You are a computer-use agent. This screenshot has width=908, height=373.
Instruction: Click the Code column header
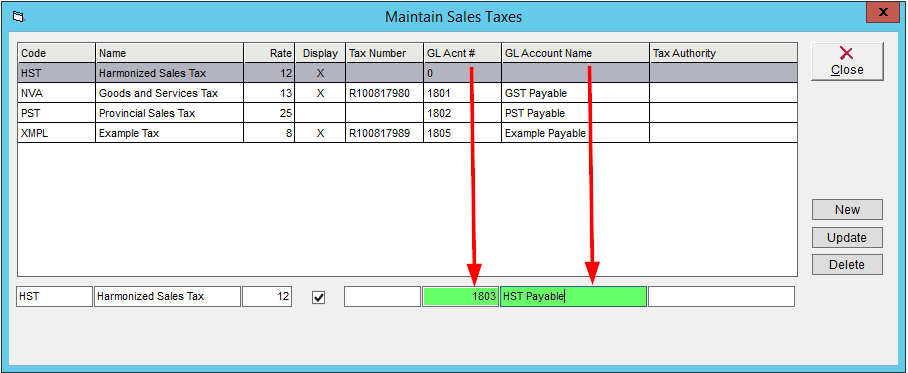57,53
